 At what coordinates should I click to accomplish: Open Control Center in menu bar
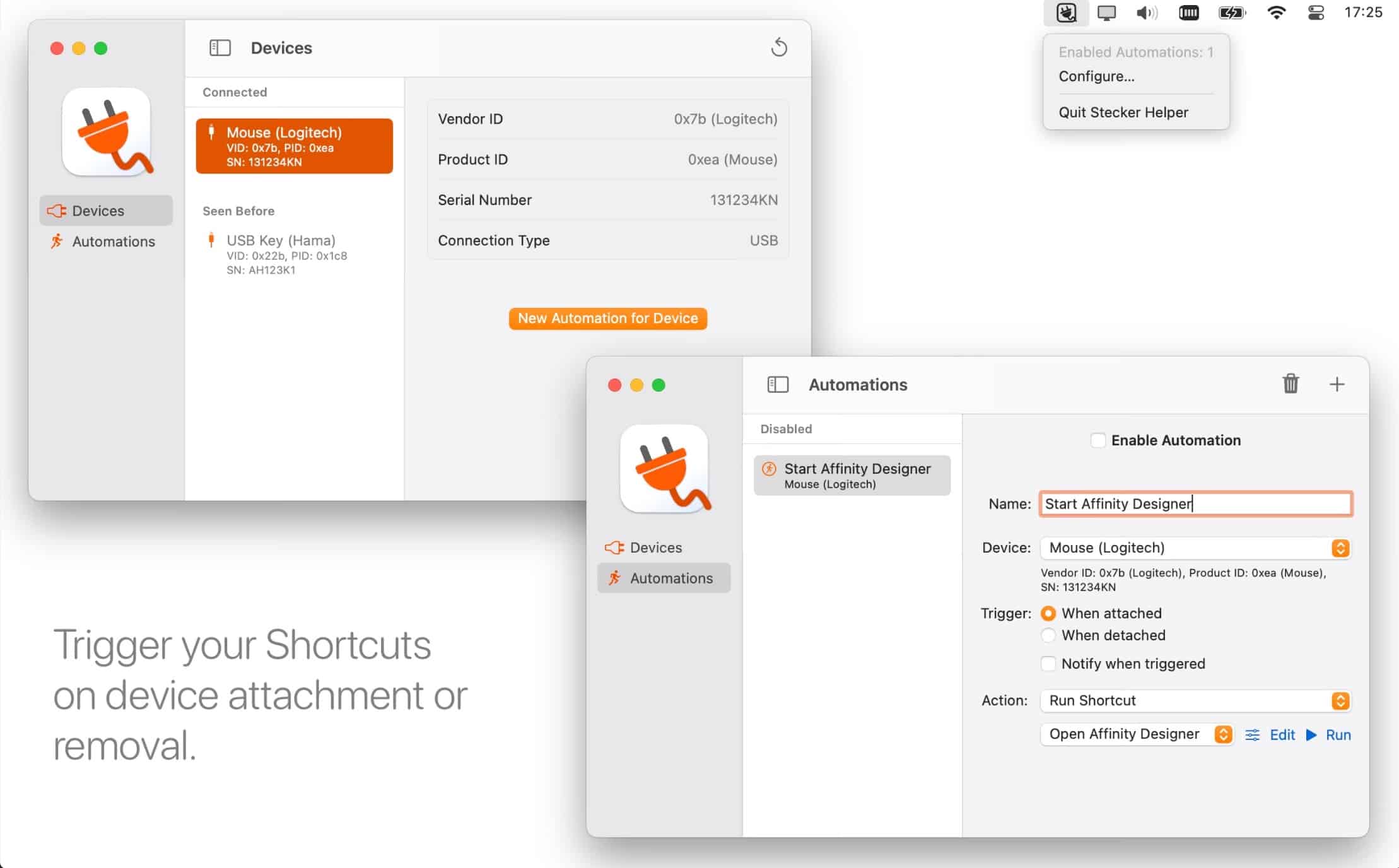click(x=1316, y=13)
